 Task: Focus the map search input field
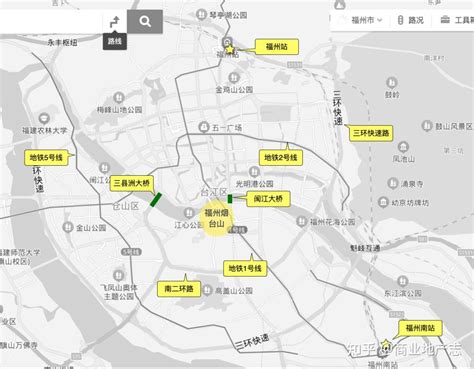click(x=51, y=22)
